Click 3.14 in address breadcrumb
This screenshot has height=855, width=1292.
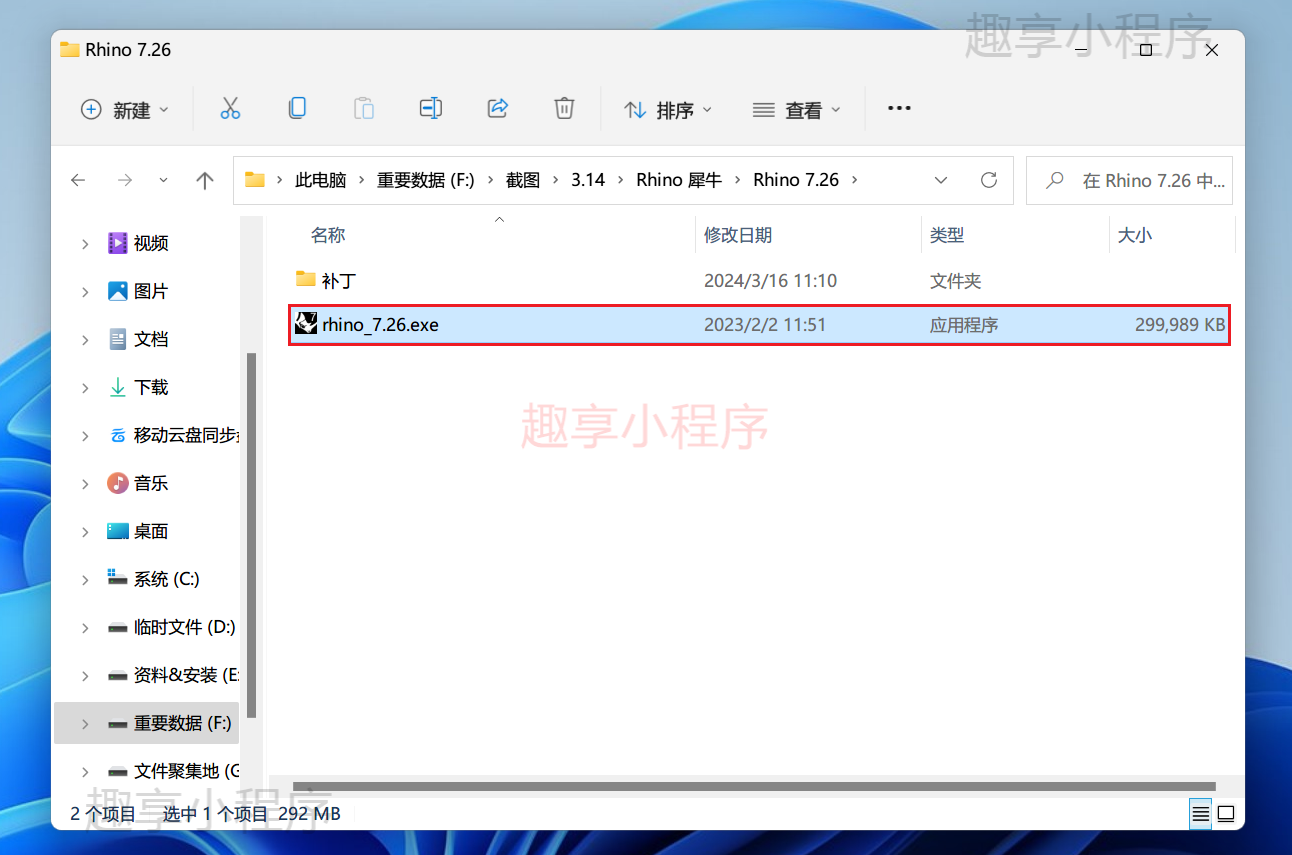pyautogui.click(x=588, y=180)
